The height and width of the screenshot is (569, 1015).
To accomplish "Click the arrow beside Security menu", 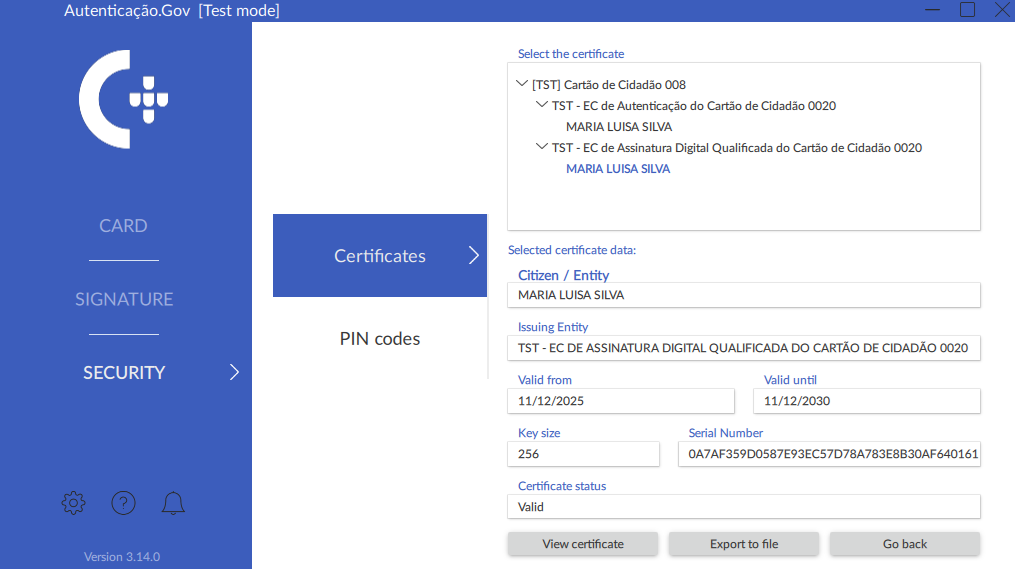I will (x=234, y=373).
